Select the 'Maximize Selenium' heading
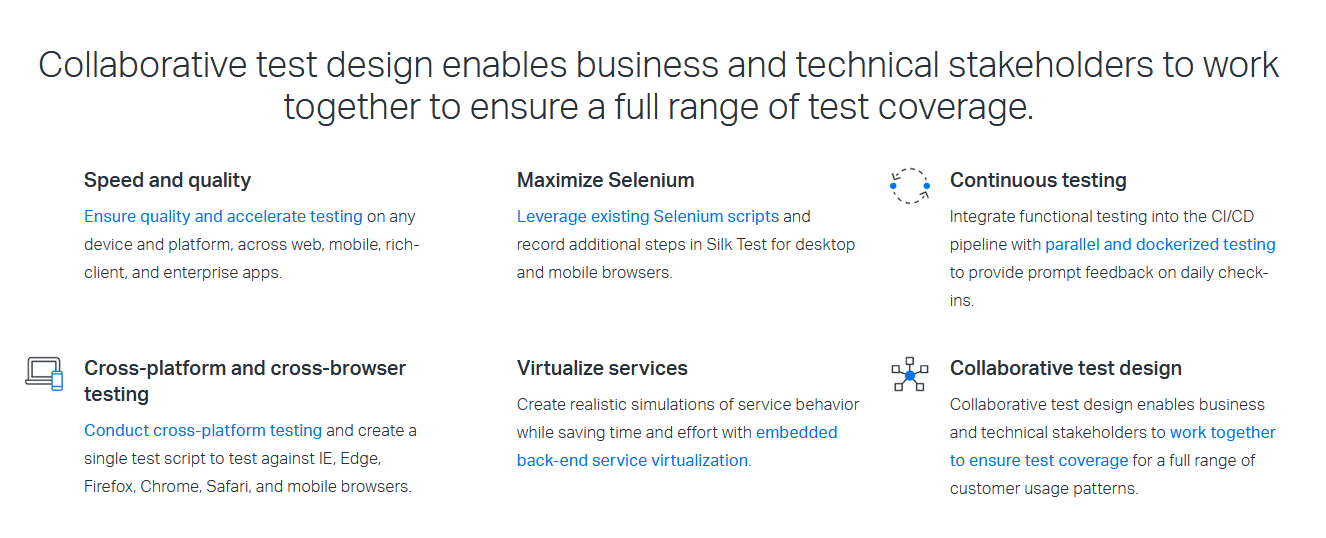Image resolution: width=1326 pixels, height=538 pixels. tap(605, 180)
